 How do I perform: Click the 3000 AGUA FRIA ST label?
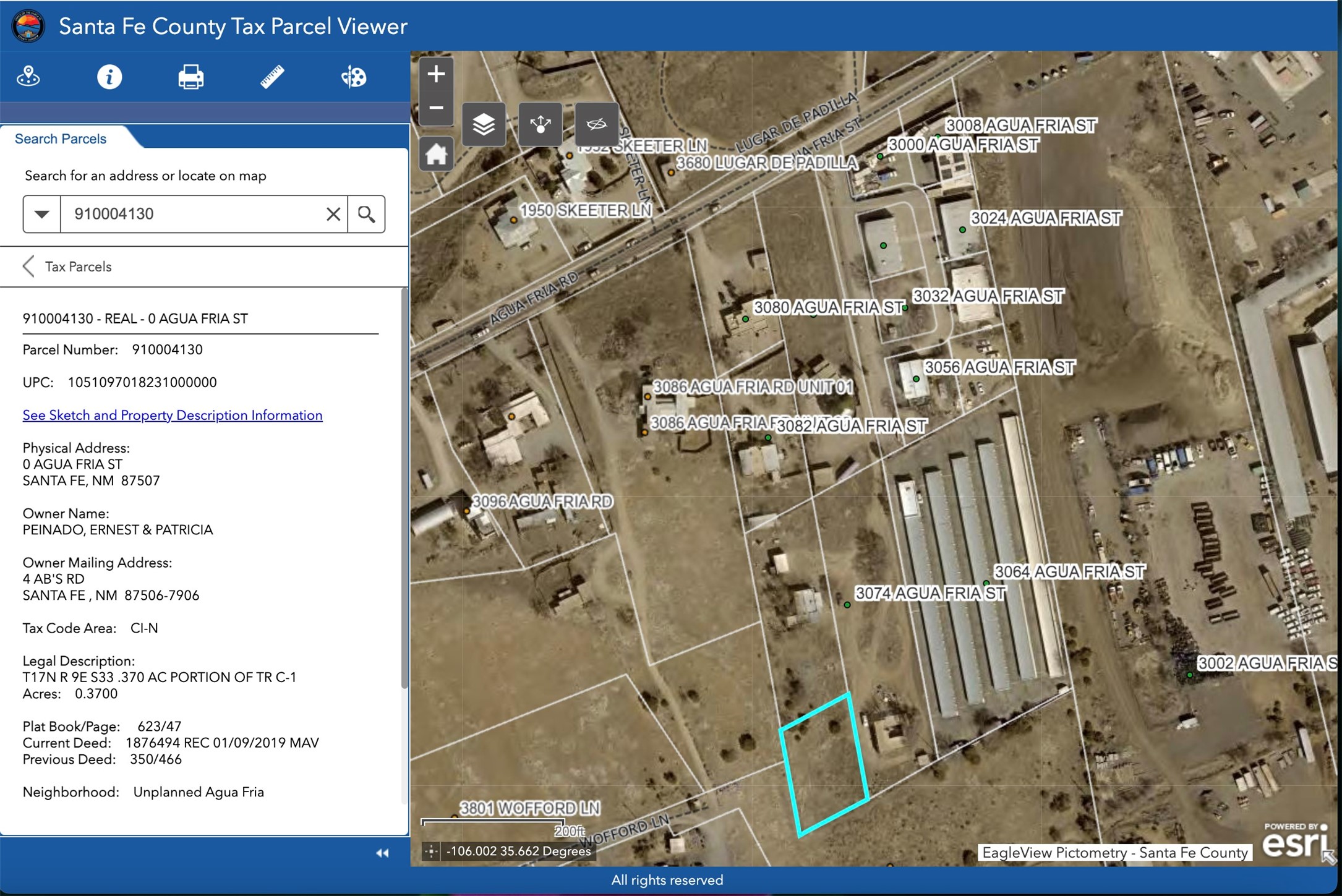[x=963, y=145]
